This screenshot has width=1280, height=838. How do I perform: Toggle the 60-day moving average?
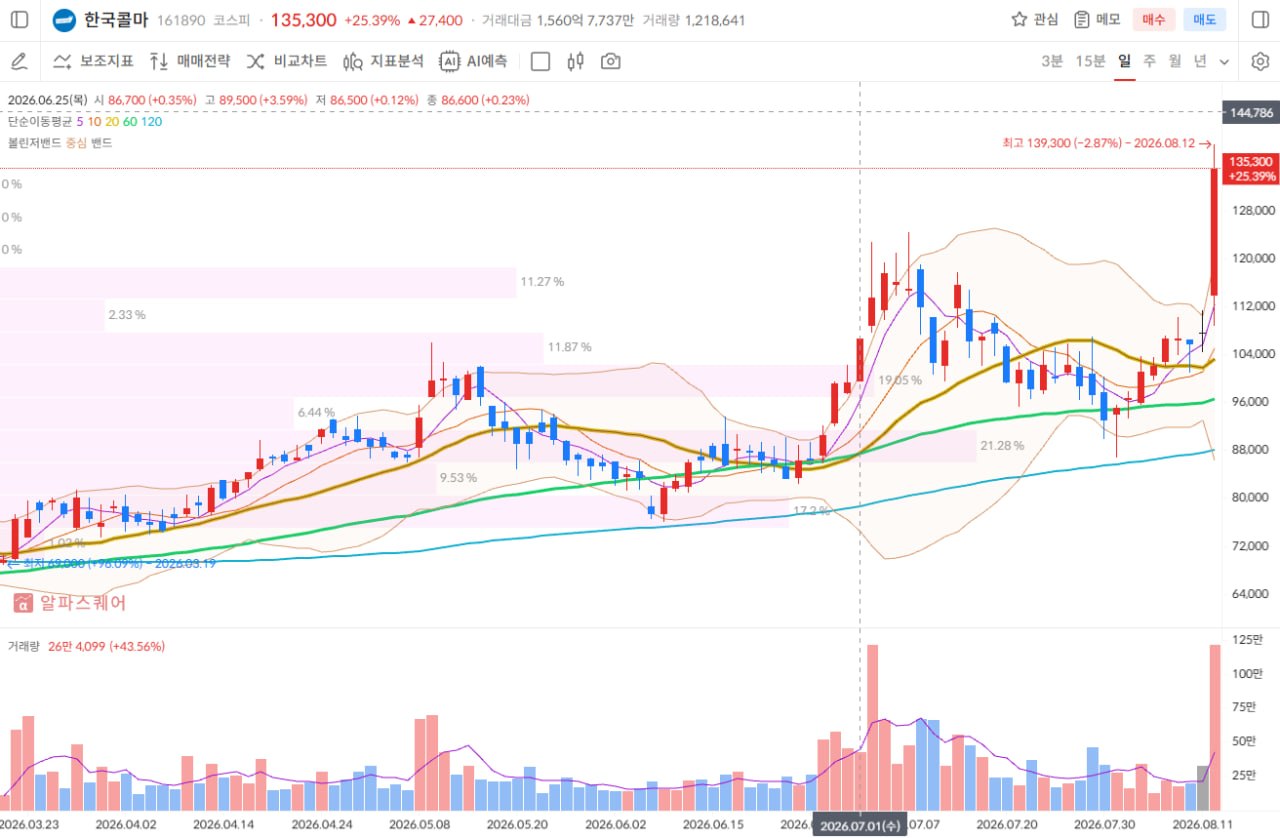point(130,121)
